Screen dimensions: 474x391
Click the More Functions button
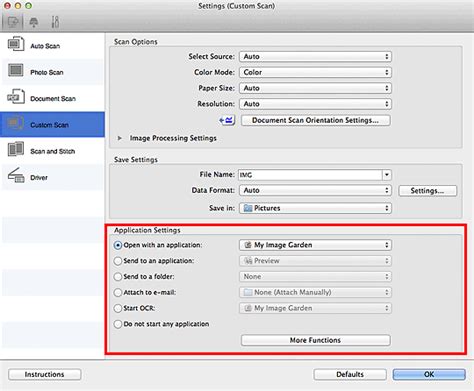315,340
